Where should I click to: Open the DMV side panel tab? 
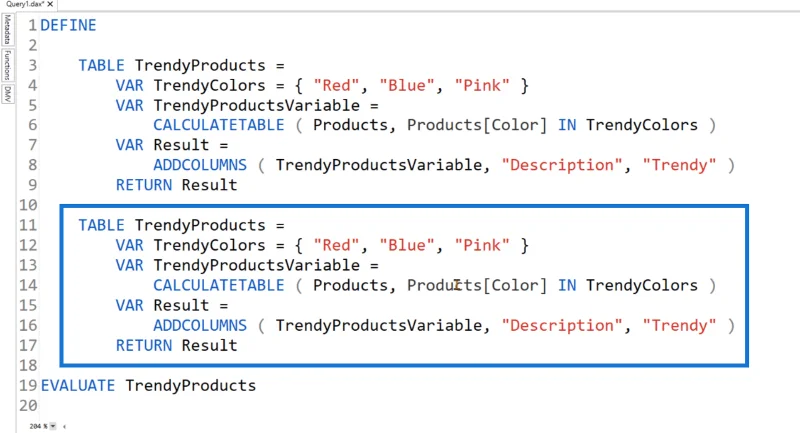click(x=8, y=94)
